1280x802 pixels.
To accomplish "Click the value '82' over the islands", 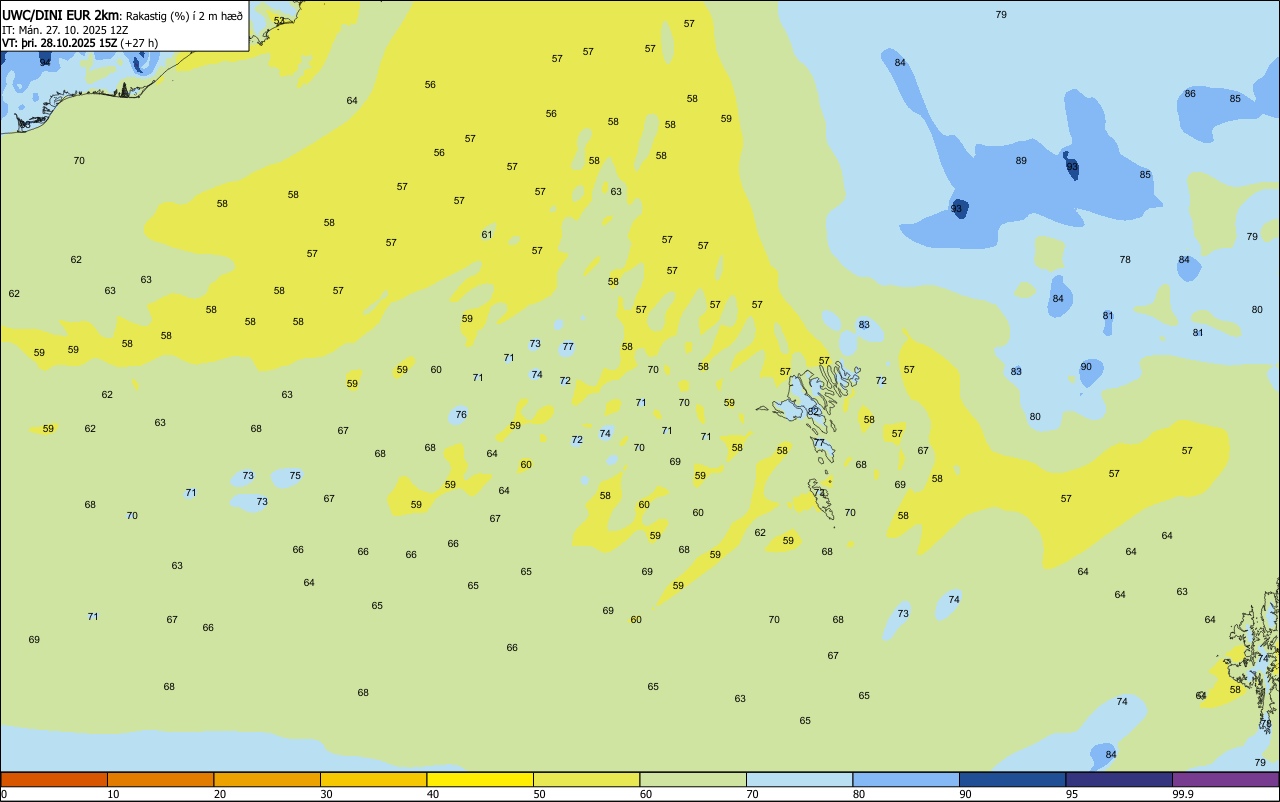I will point(813,412).
